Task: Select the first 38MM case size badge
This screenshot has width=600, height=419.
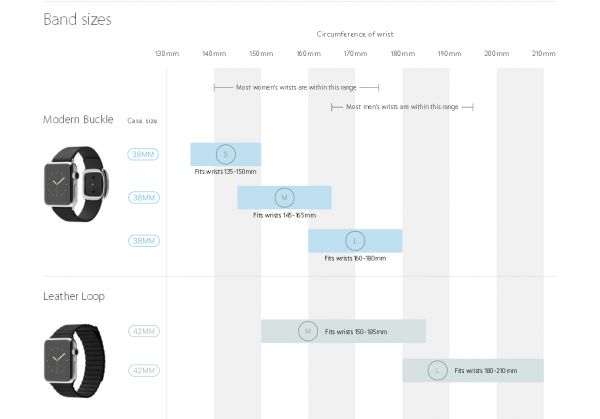Action: 143,154
